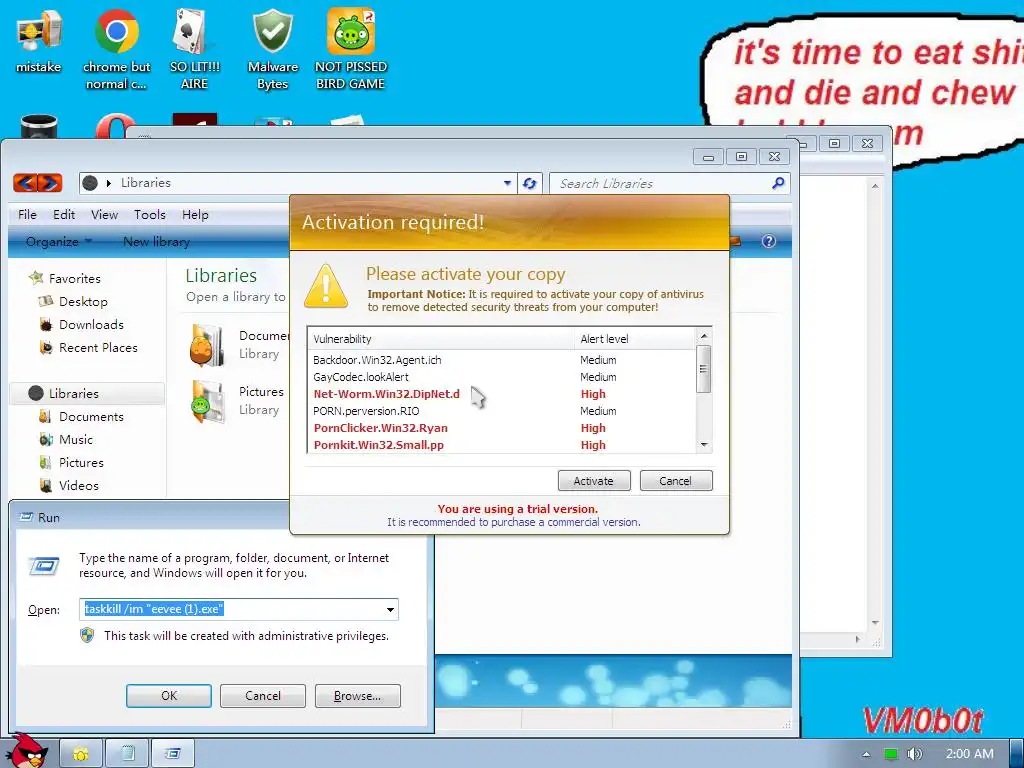Select Pictures under Libraries in sidebar

pos(81,462)
